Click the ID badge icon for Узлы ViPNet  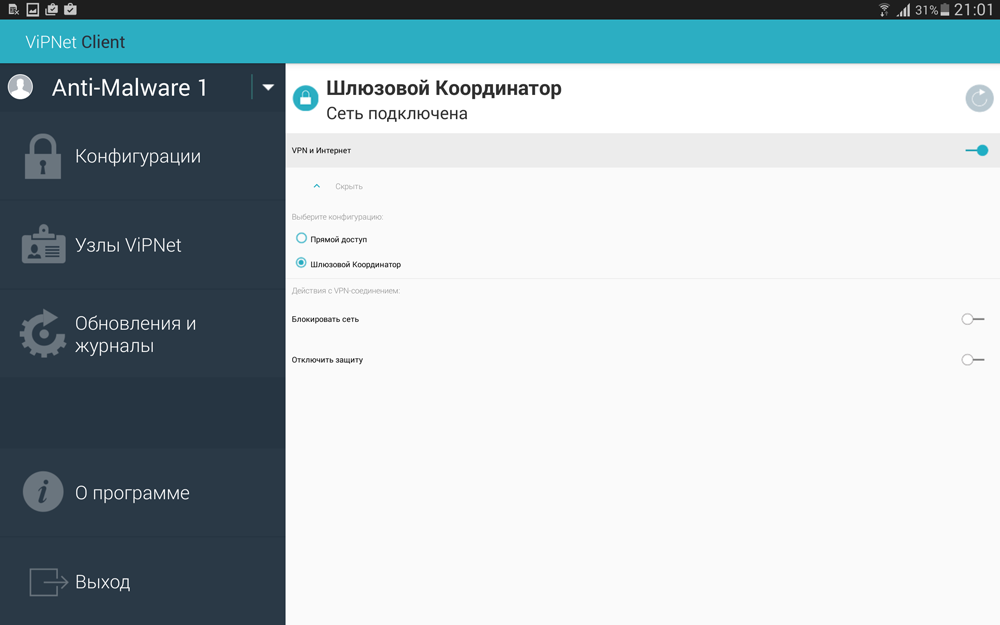point(43,244)
